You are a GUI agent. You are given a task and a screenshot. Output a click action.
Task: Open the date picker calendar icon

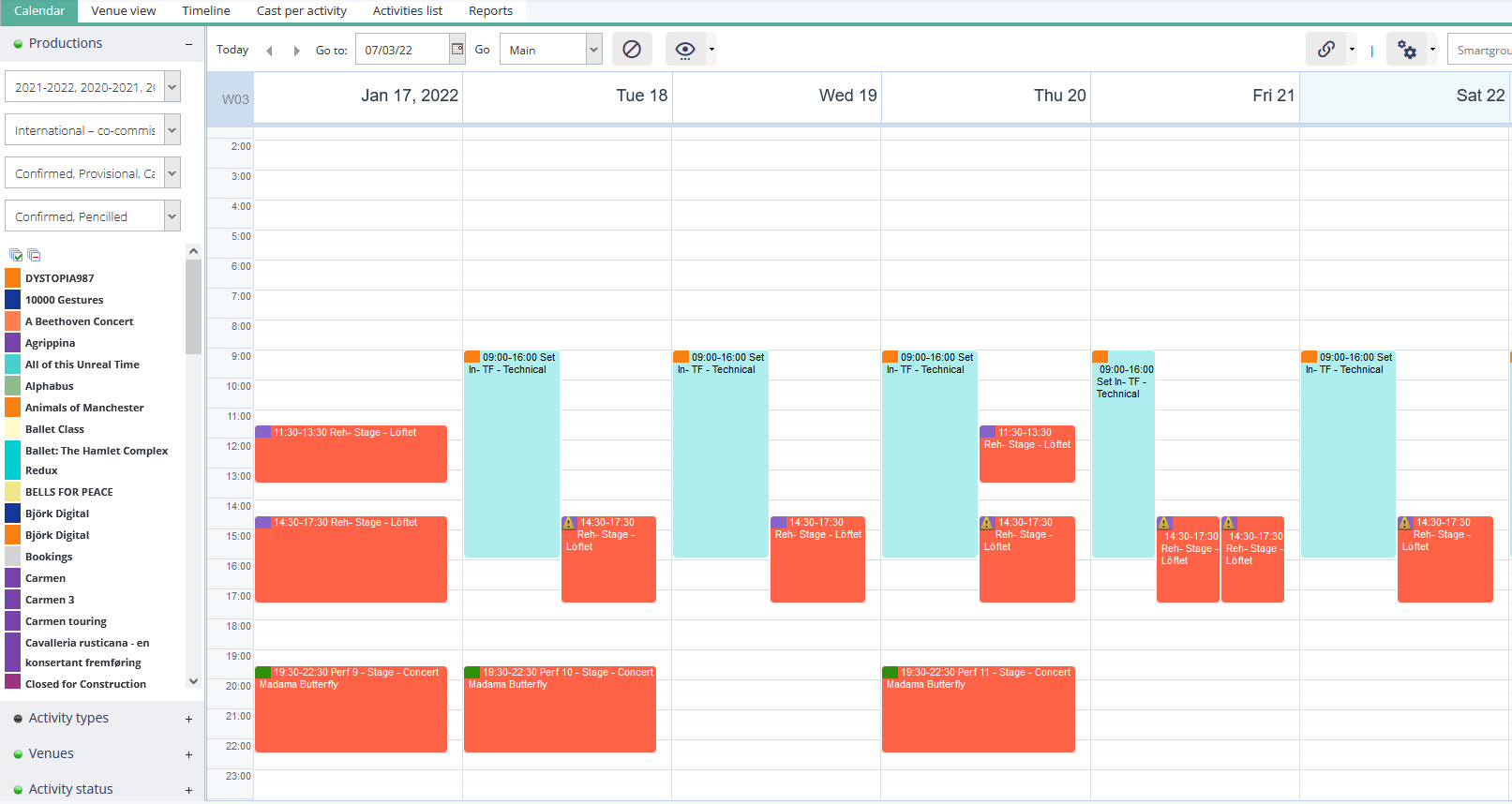(x=457, y=50)
